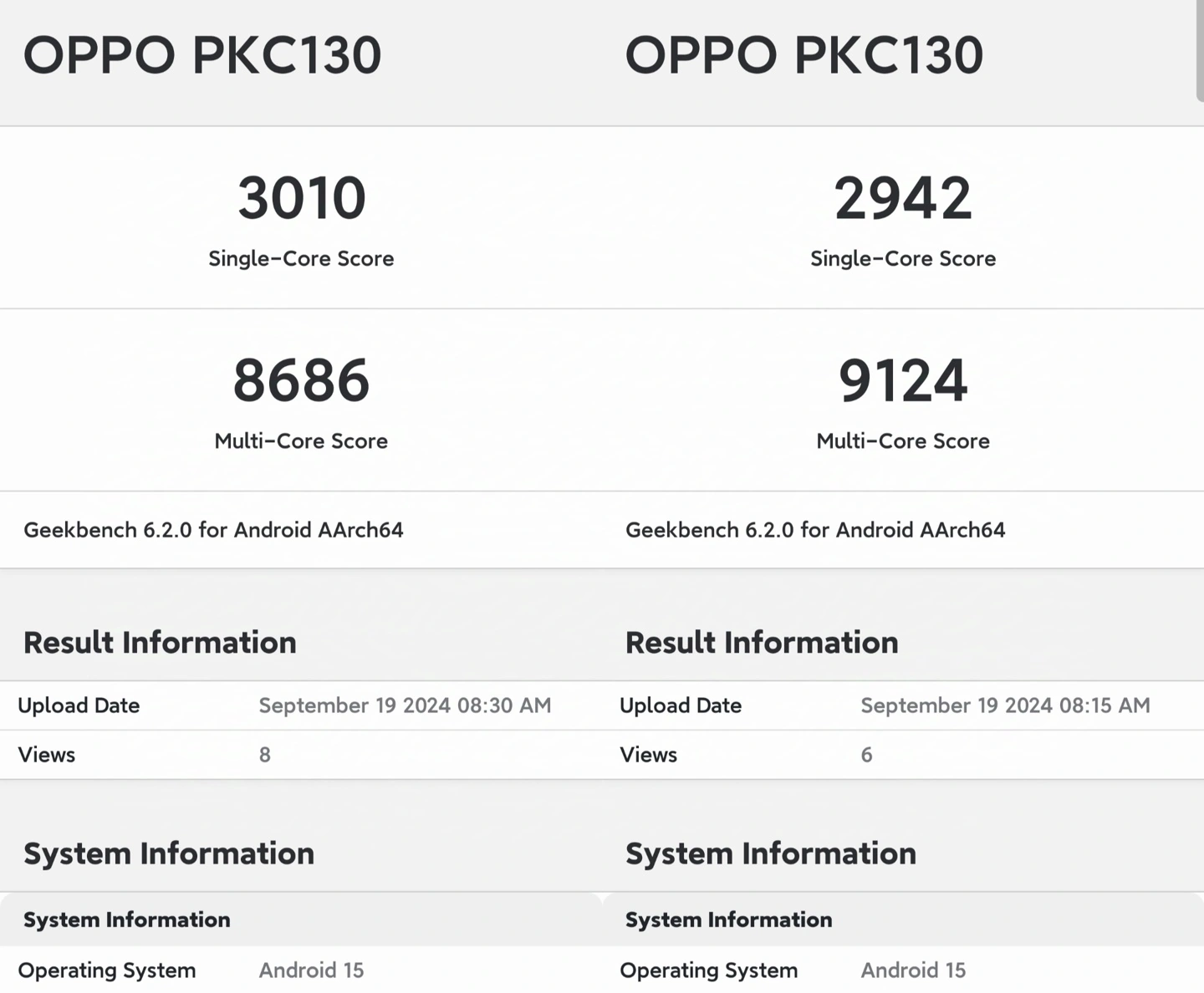Expand the left Result Information section

click(x=160, y=642)
